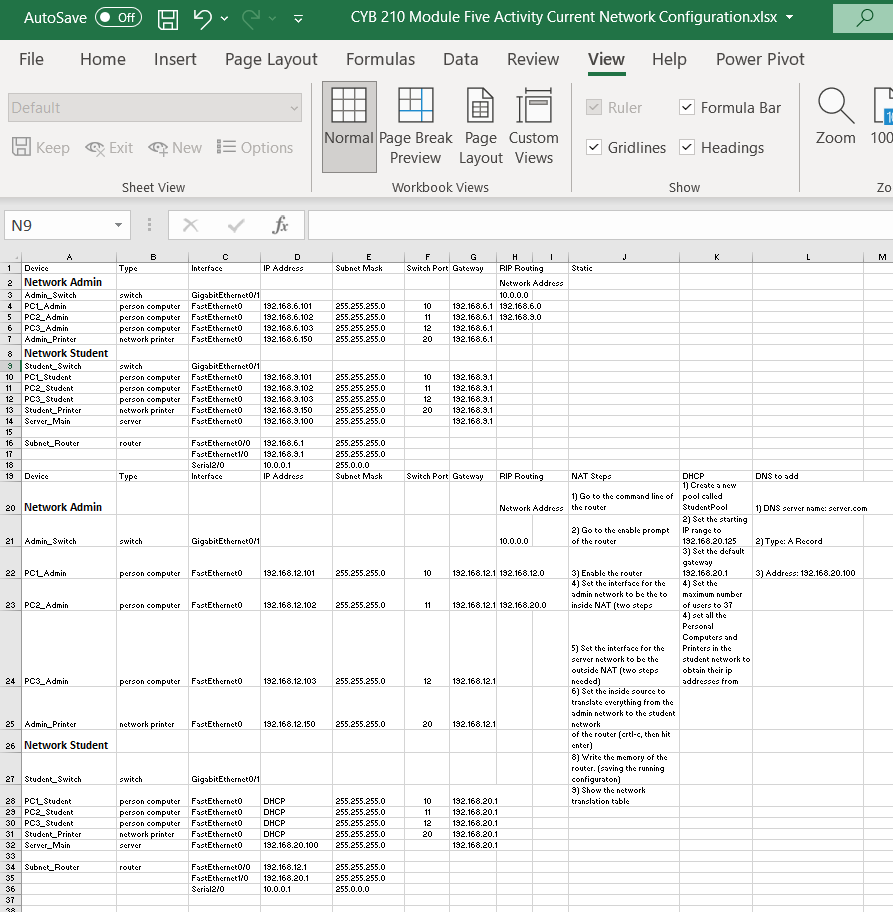Select row 20 header
The width and height of the screenshot is (893, 912).
[x=10, y=498]
